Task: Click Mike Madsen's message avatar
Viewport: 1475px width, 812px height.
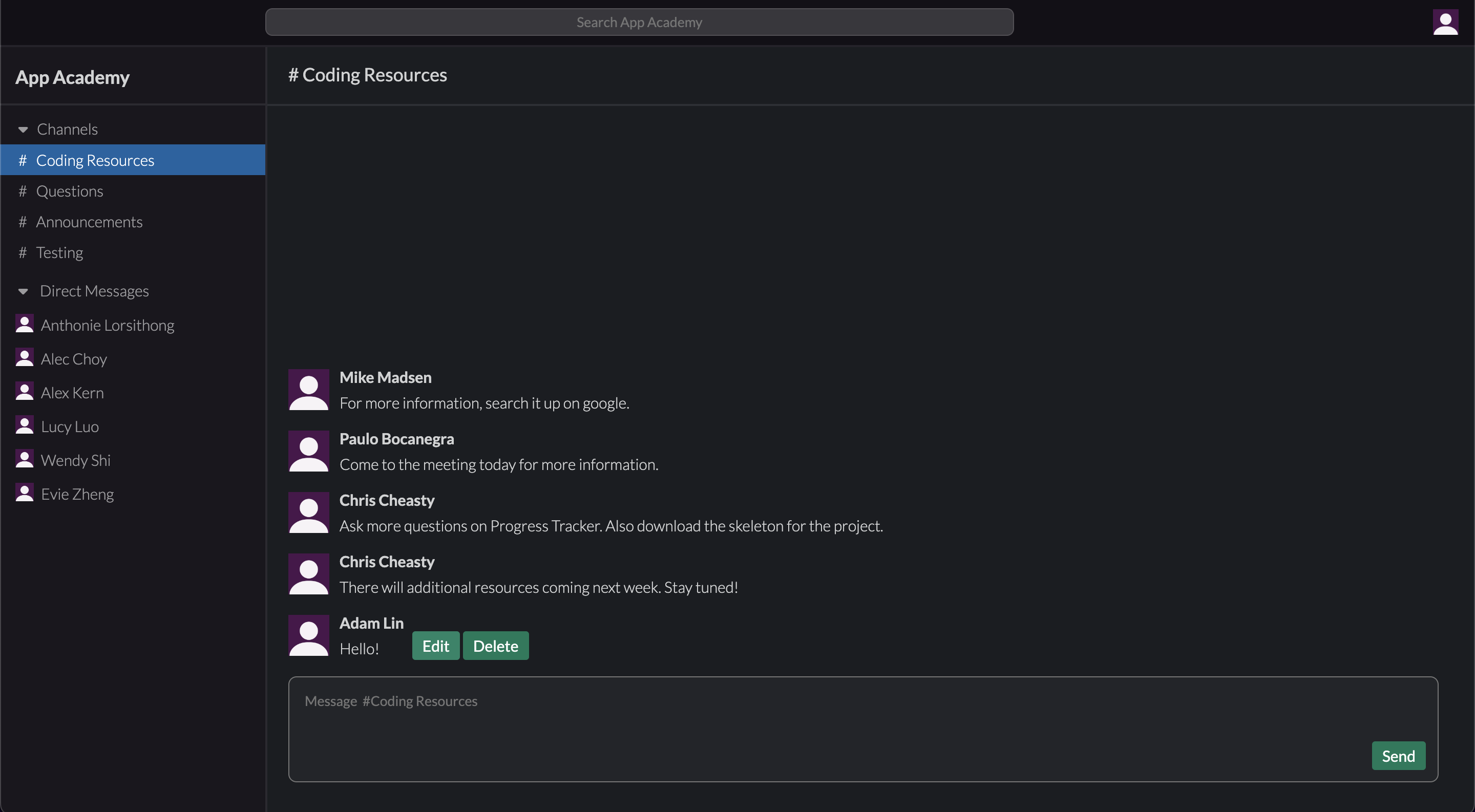Action: [309, 390]
